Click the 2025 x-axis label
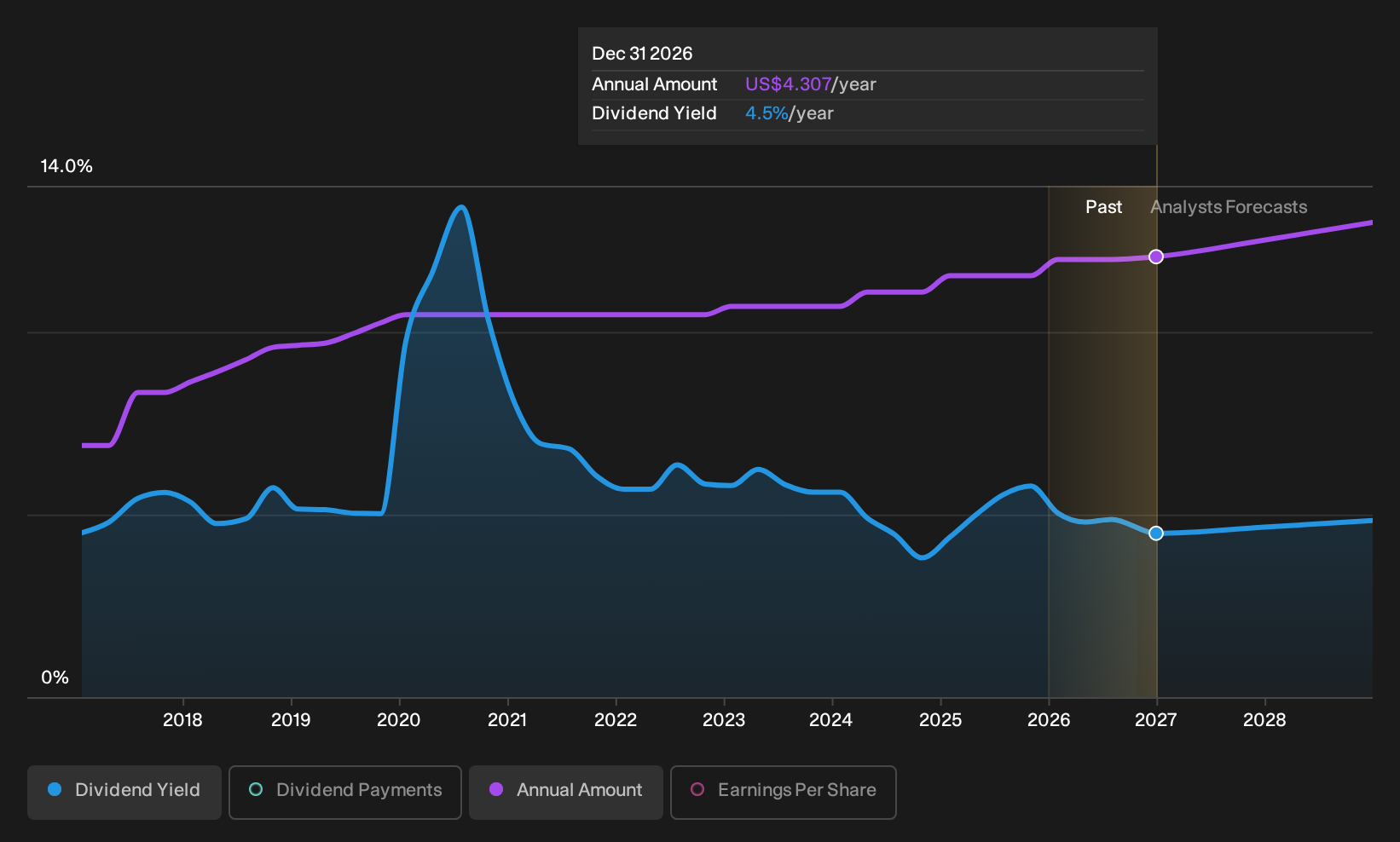 pyautogui.click(x=940, y=720)
